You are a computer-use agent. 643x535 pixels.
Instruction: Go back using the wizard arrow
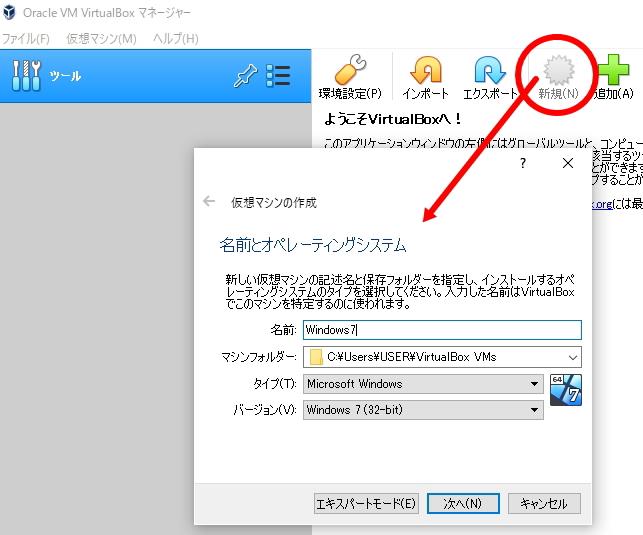click(x=209, y=201)
